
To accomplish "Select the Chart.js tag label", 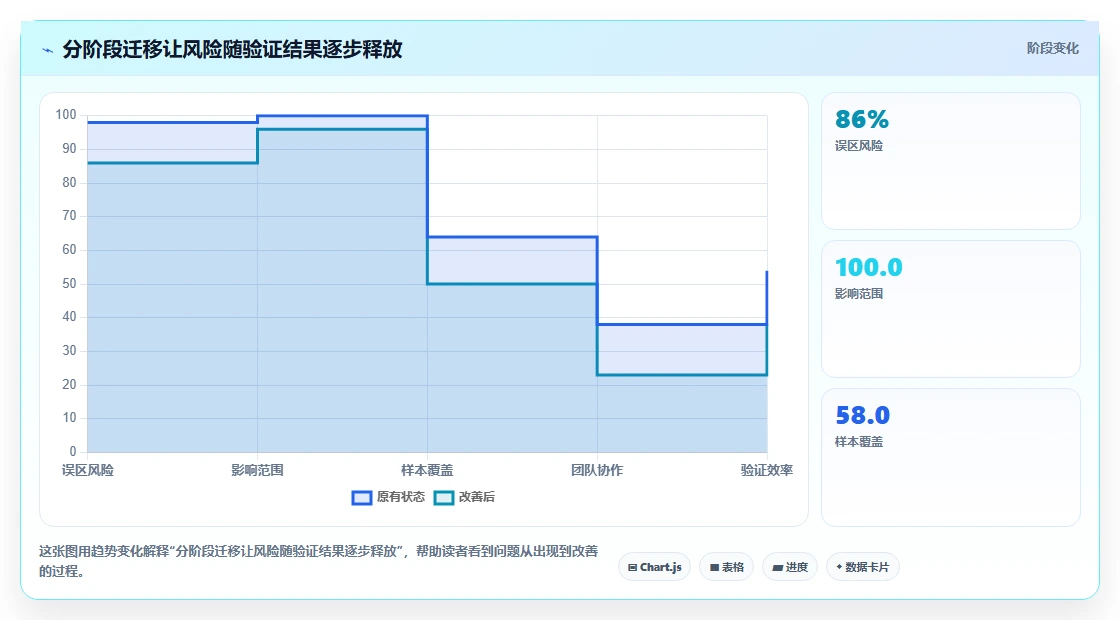I will pos(661,567).
